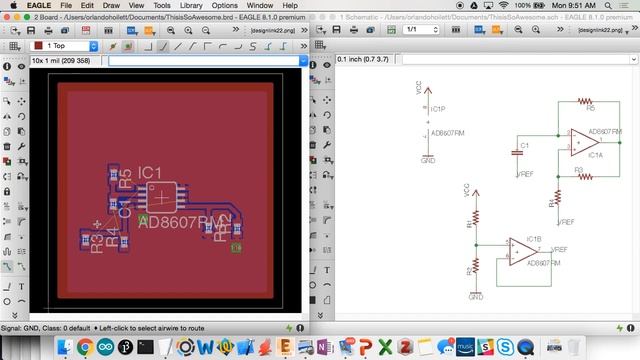640x360 pixels.
Task: Run SCR script icon in the board window
Action: pos(132,30)
